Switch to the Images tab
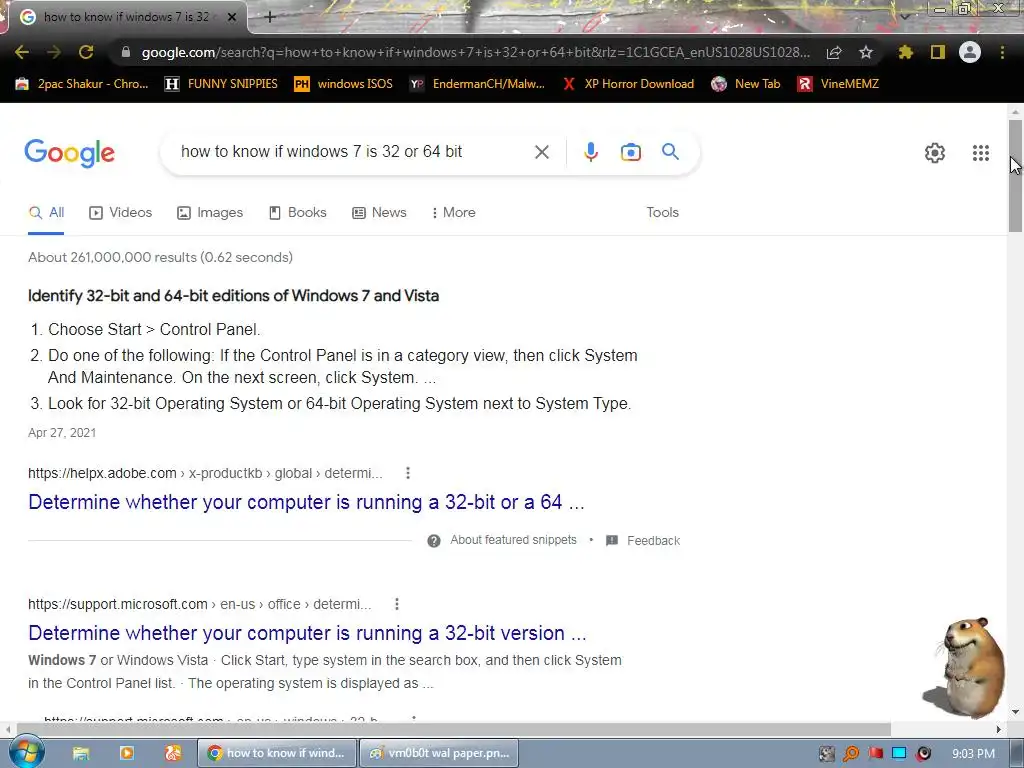Image resolution: width=1024 pixels, height=768 pixels. click(x=210, y=213)
